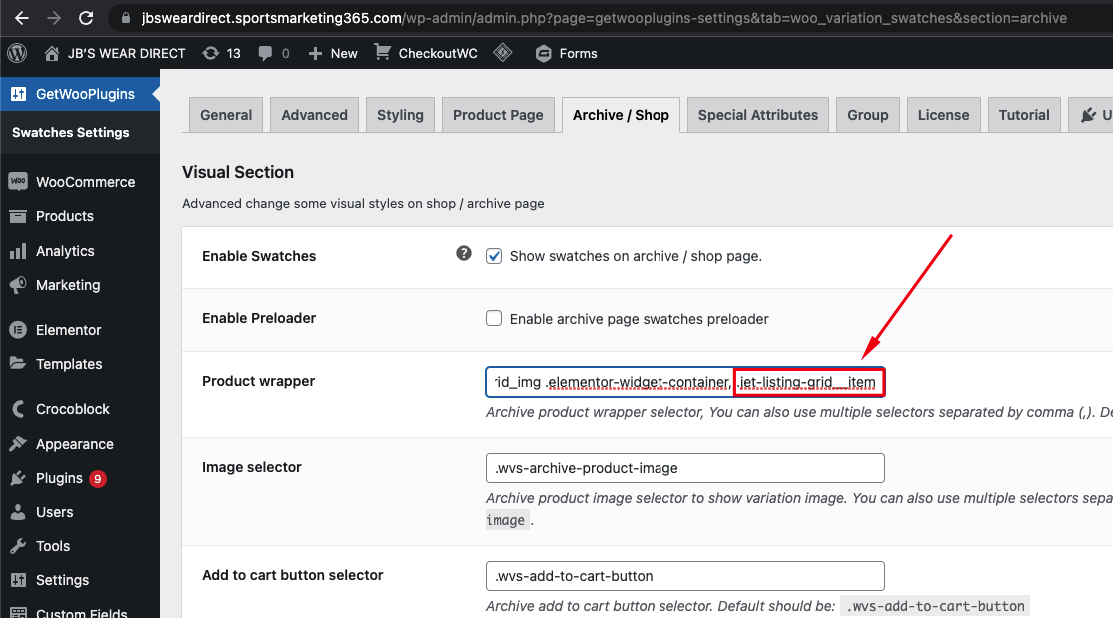This screenshot has height=618, width=1113.
Task: Switch to the License tab
Action: (943, 115)
